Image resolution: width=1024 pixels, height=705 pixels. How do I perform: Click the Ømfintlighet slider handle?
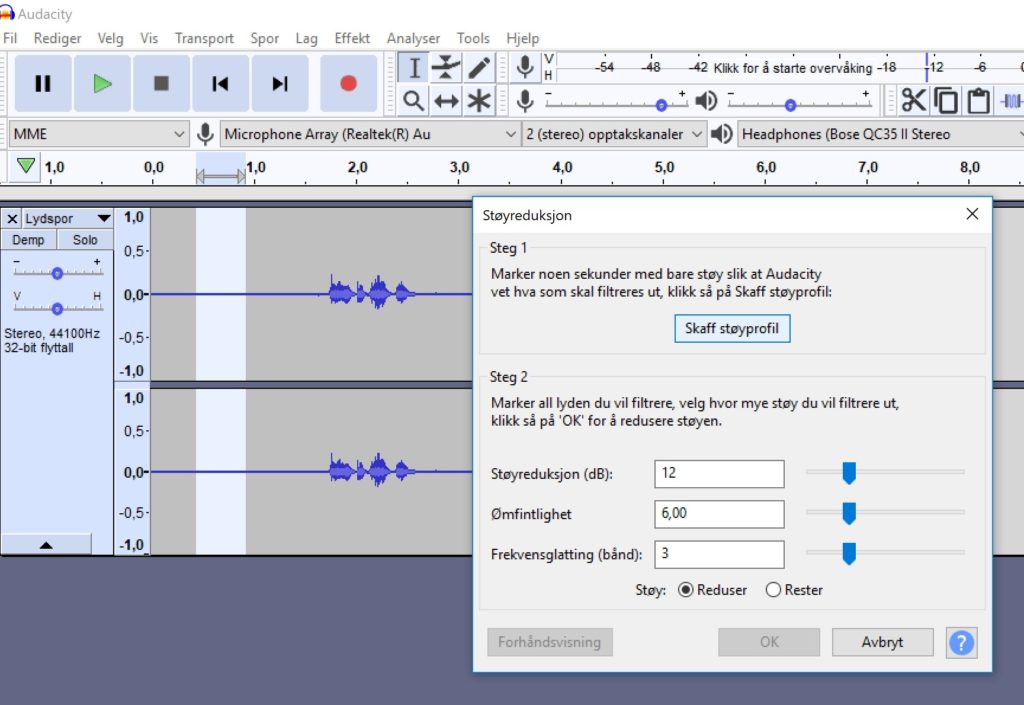coord(849,513)
